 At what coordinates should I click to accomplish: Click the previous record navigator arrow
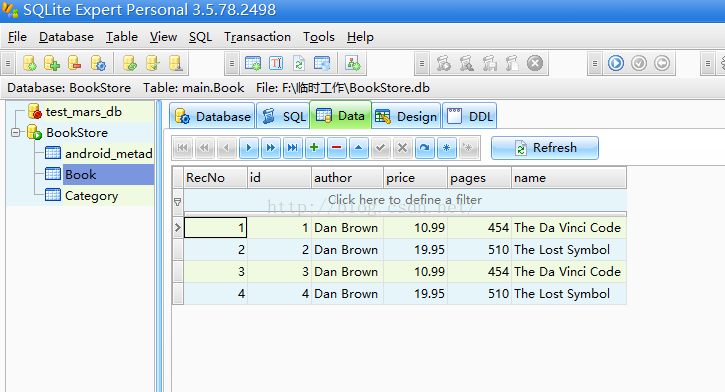227,148
